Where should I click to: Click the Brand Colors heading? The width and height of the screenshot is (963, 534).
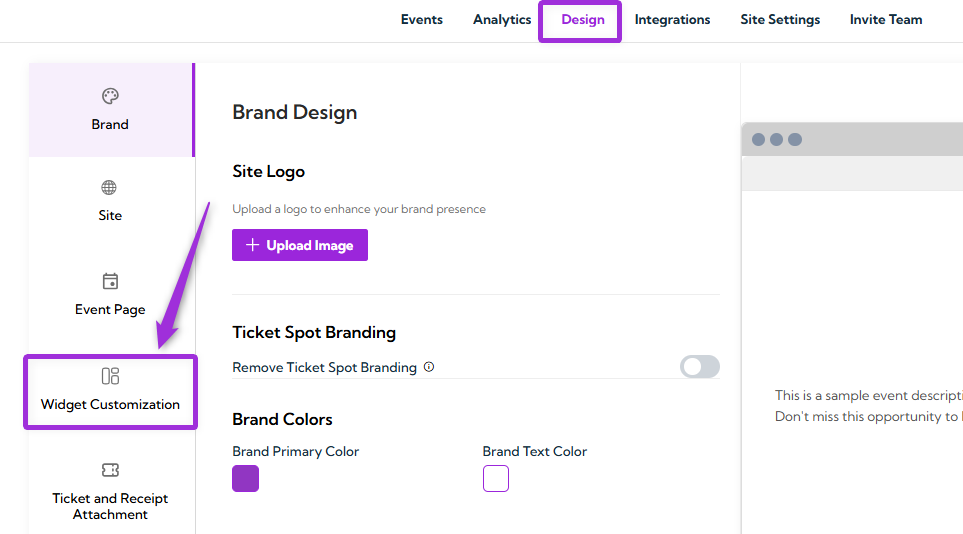pos(283,420)
